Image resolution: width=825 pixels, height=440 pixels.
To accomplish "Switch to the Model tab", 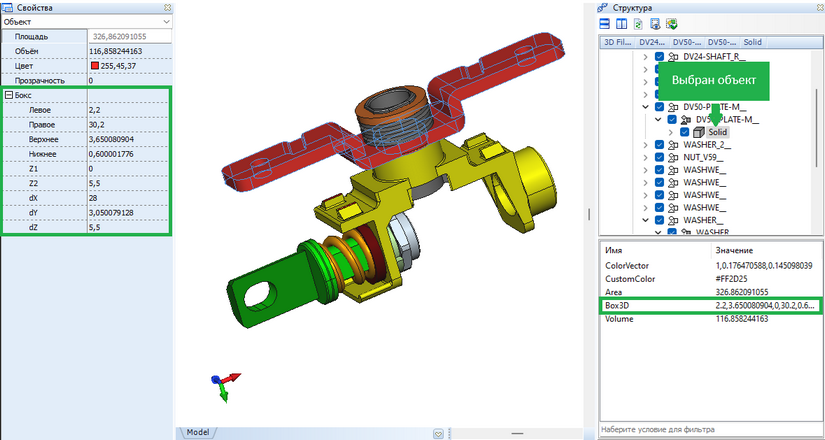I will tap(198, 432).
